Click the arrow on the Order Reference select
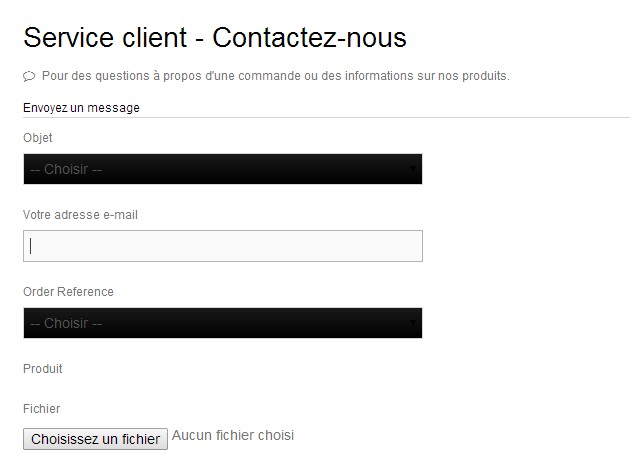630x464 pixels. pos(413,323)
